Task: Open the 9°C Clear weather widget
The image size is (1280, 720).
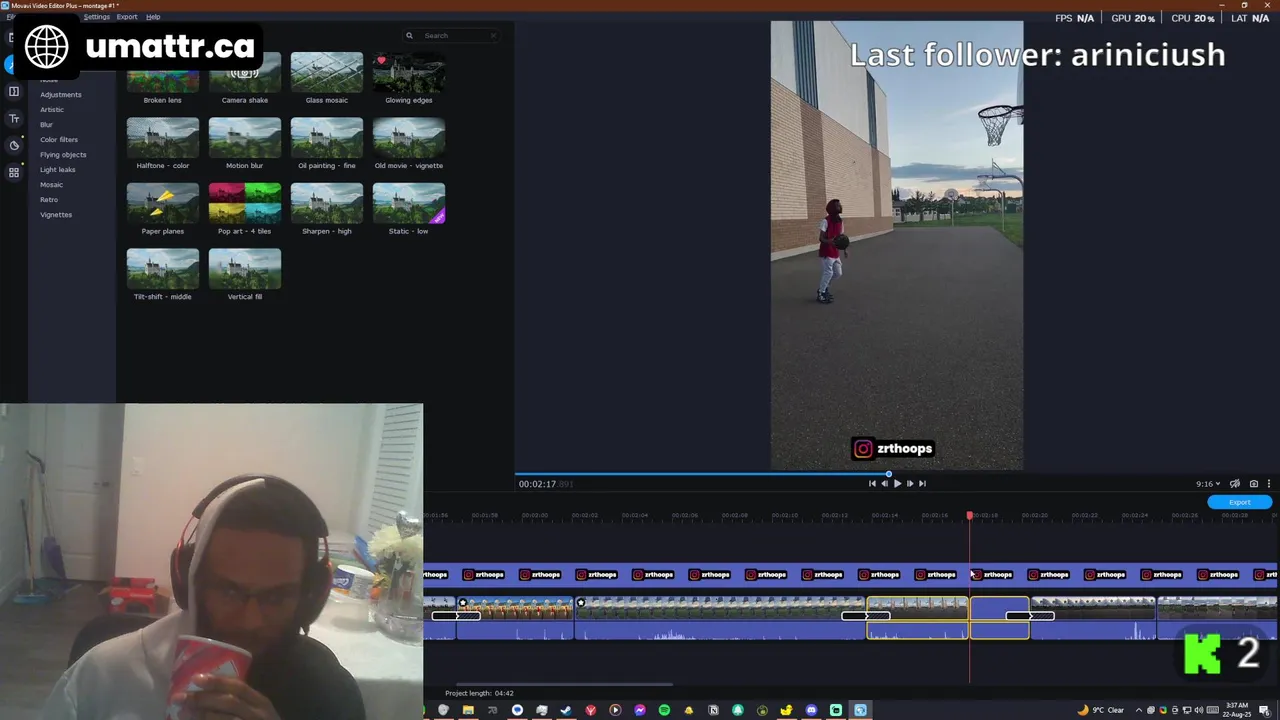Action: (1101, 710)
